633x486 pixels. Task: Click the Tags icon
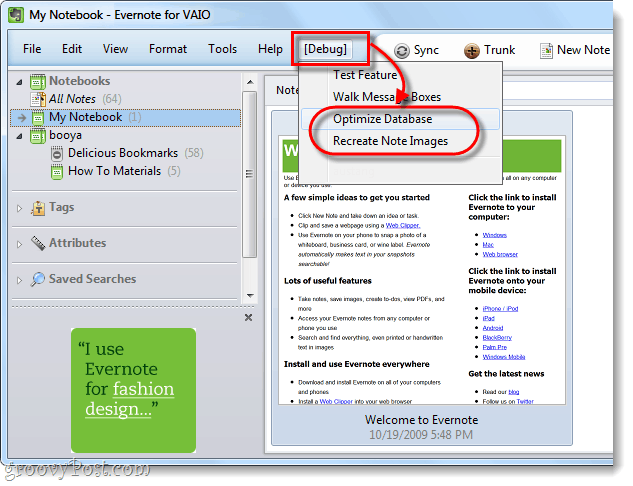(x=38, y=208)
